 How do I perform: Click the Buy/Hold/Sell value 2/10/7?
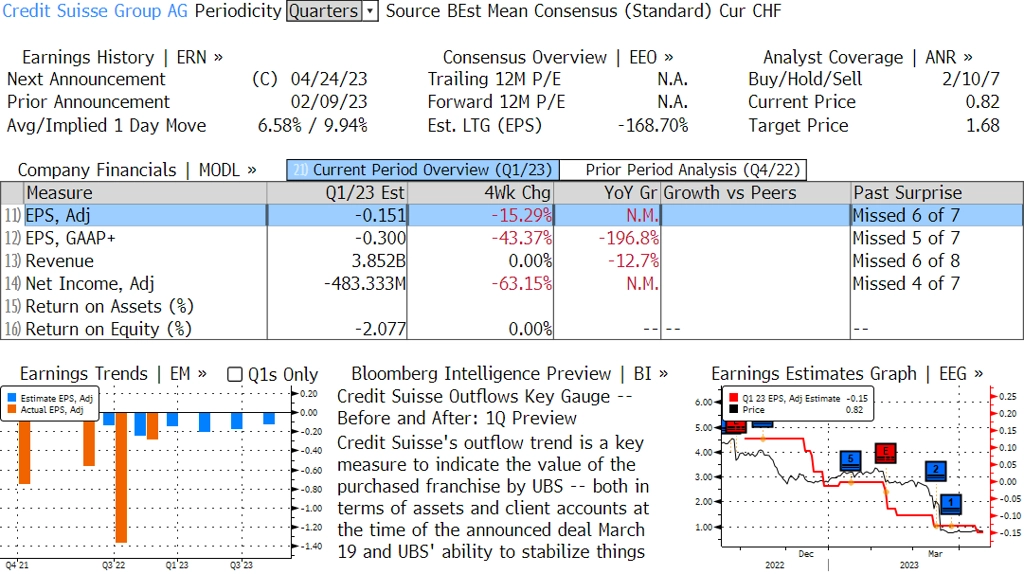pyautogui.click(x=970, y=80)
